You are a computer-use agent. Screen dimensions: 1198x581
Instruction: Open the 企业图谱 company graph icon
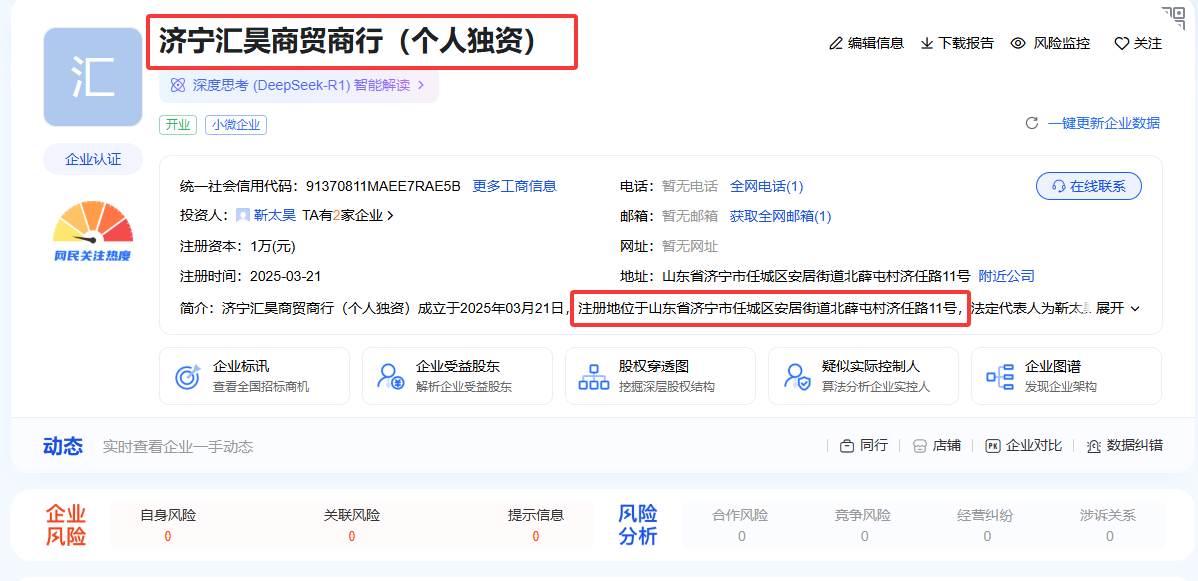pos(1000,375)
